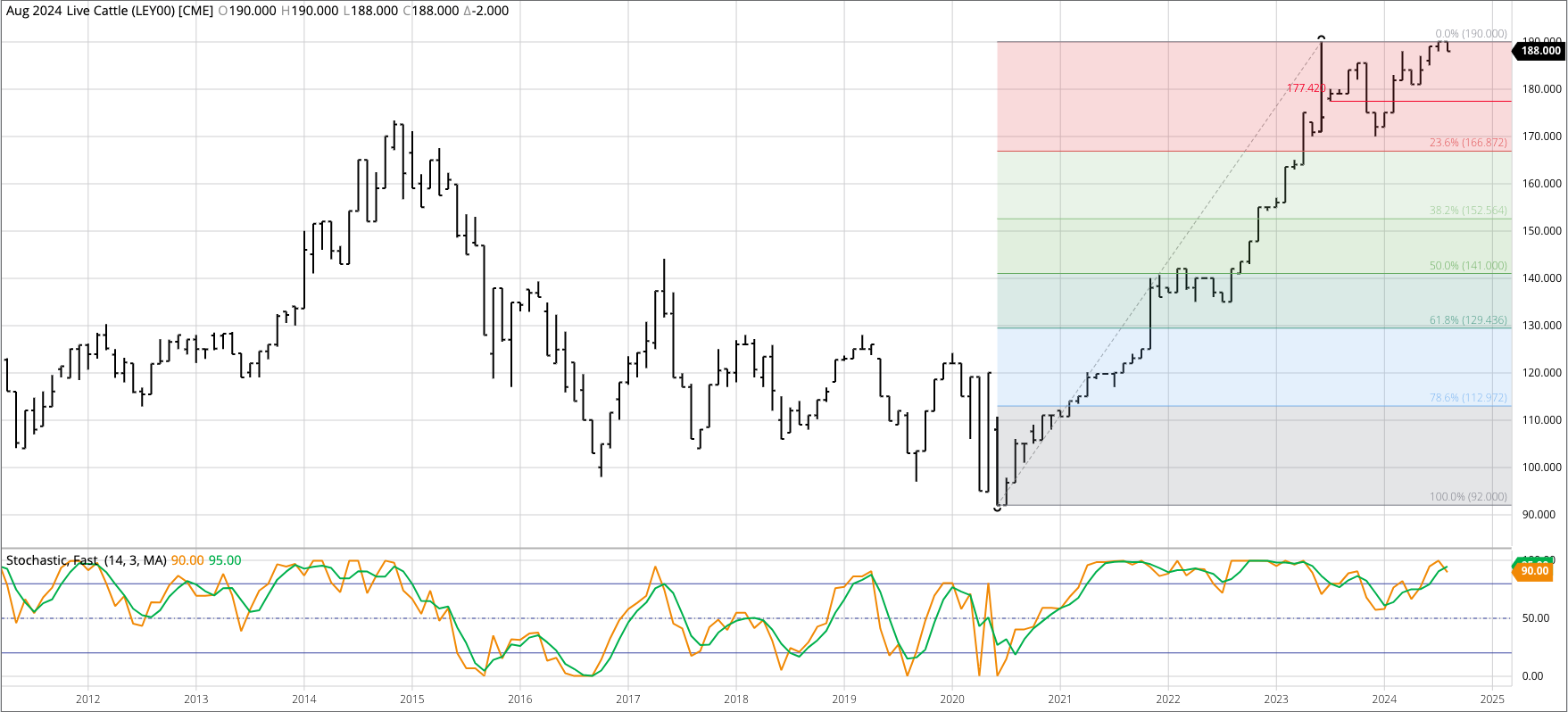Screen dimensions: 1568x712
Task: Click the high marker above the 2023 peak
Action: 1322,37
